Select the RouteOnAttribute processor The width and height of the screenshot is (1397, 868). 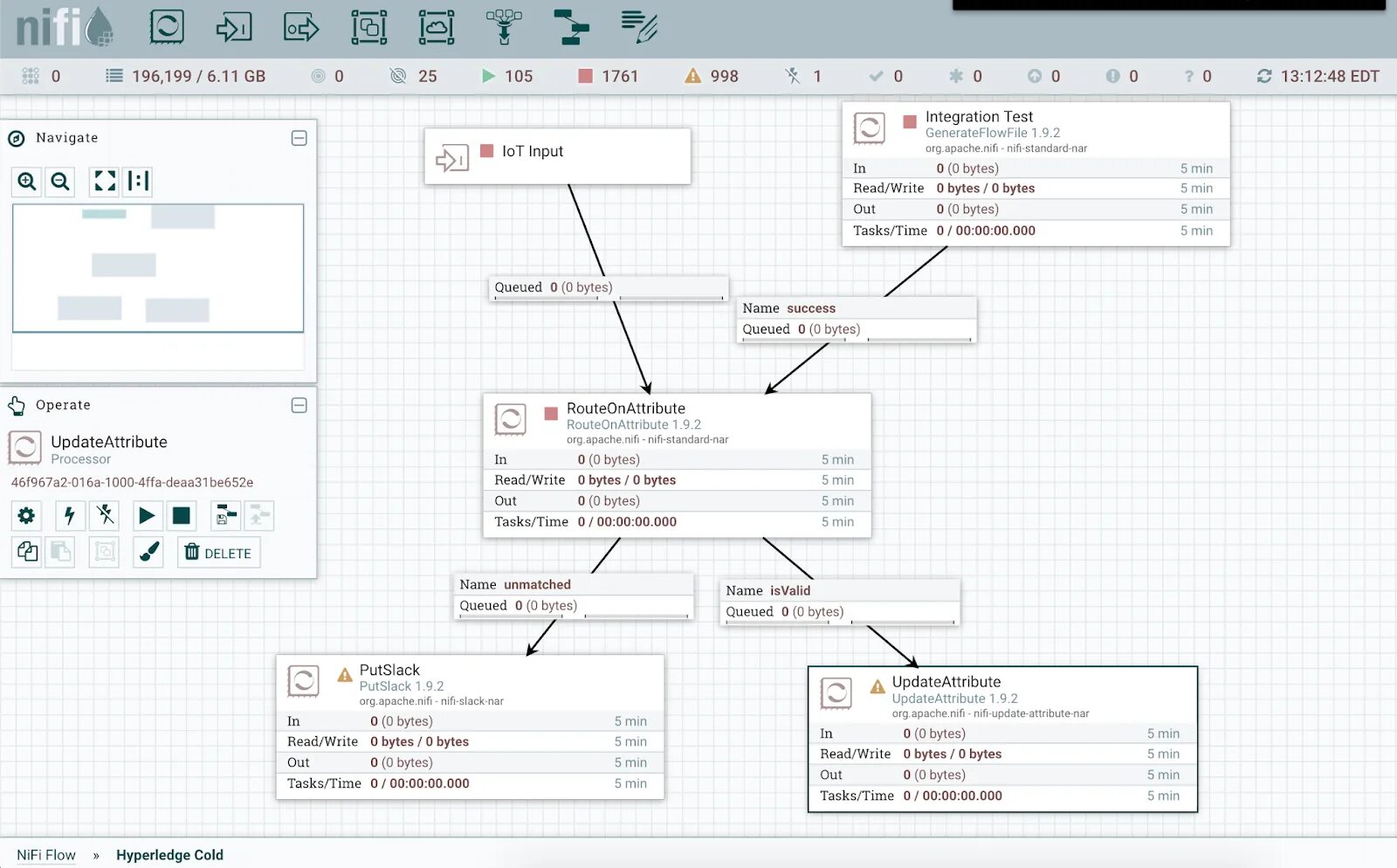pos(677,465)
